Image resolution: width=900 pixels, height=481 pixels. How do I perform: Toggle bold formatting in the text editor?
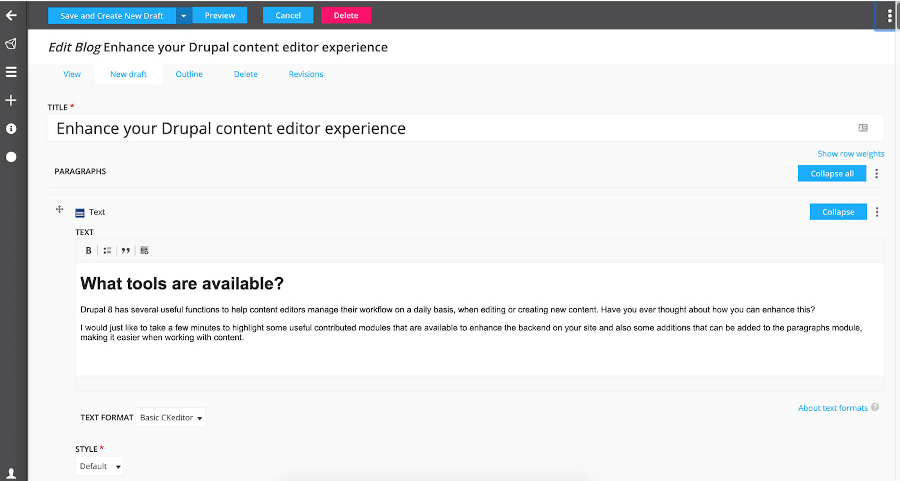tap(88, 250)
